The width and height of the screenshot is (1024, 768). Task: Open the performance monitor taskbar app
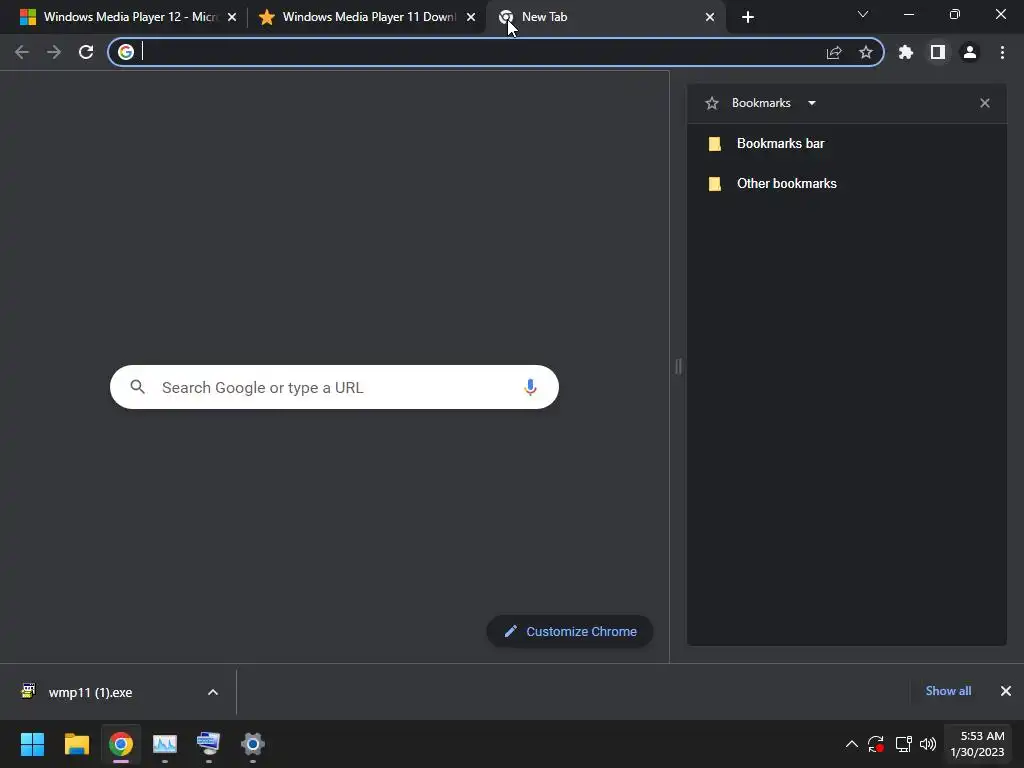click(165, 744)
